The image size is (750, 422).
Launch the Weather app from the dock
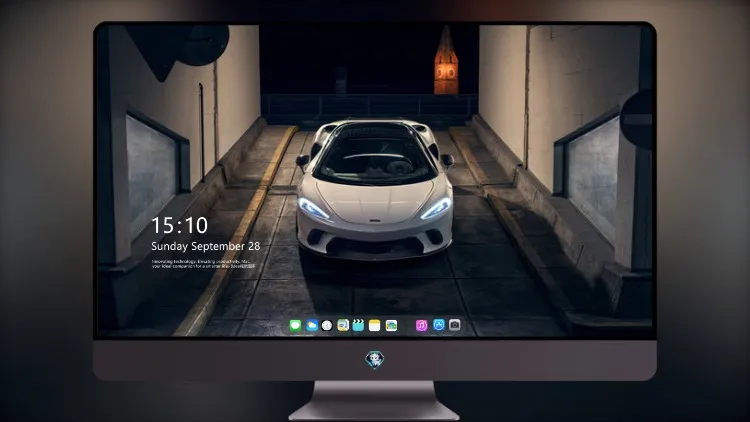pyautogui.click(x=311, y=325)
